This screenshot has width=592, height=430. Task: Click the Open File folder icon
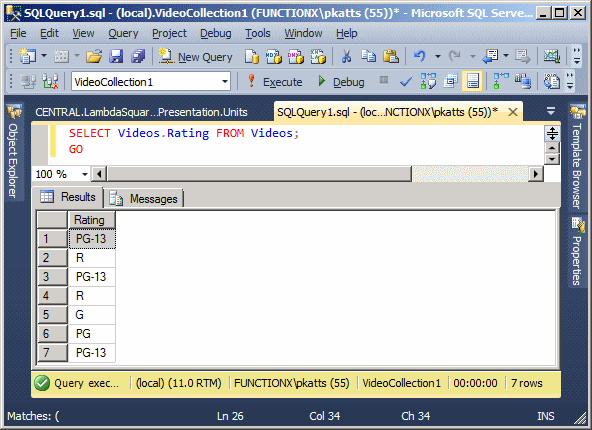point(94,57)
